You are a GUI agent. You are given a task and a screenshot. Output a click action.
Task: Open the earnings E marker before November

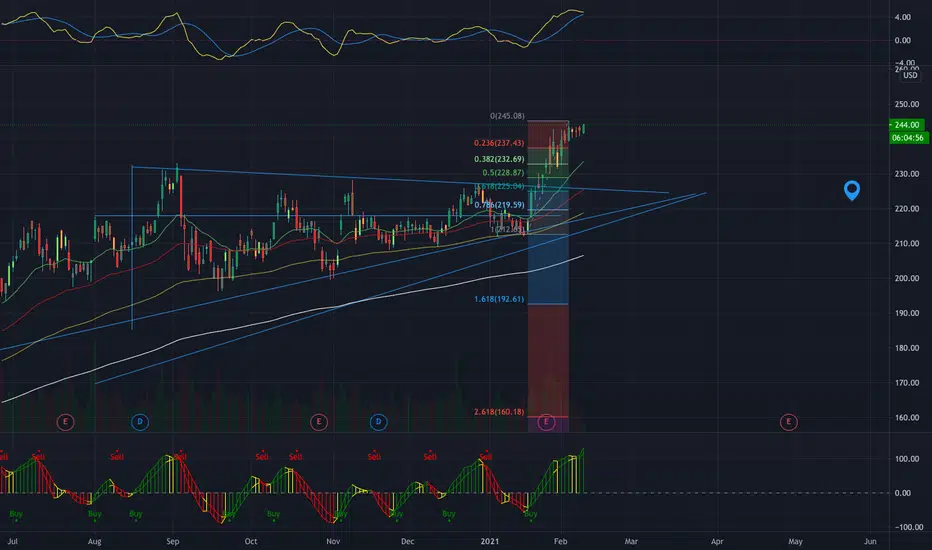(x=319, y=422)
